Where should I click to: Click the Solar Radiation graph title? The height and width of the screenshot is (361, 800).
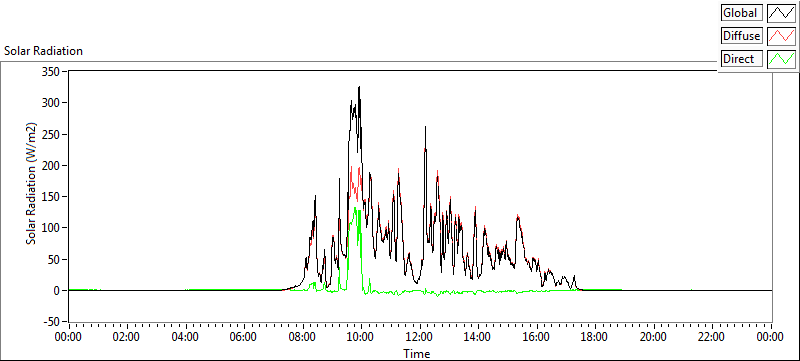click(43, 51)
